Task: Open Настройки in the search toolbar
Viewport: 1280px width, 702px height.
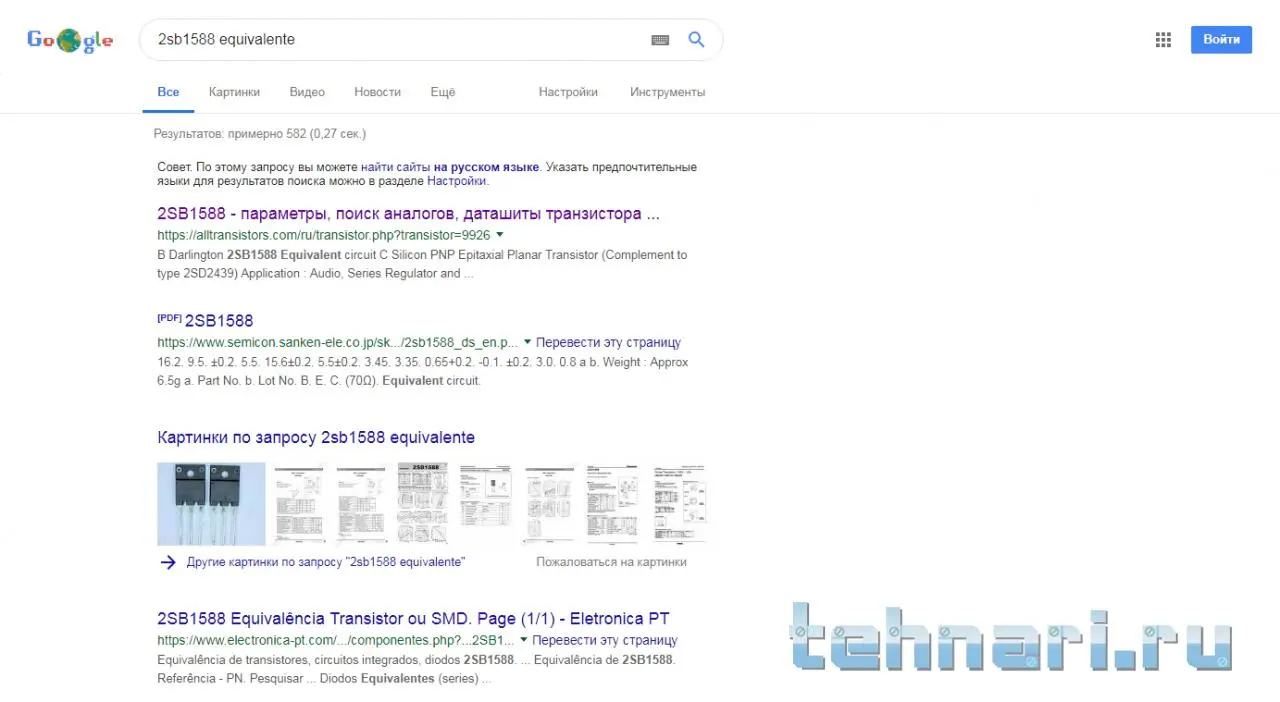Action: pyautogui.click(x=568, y=92)
